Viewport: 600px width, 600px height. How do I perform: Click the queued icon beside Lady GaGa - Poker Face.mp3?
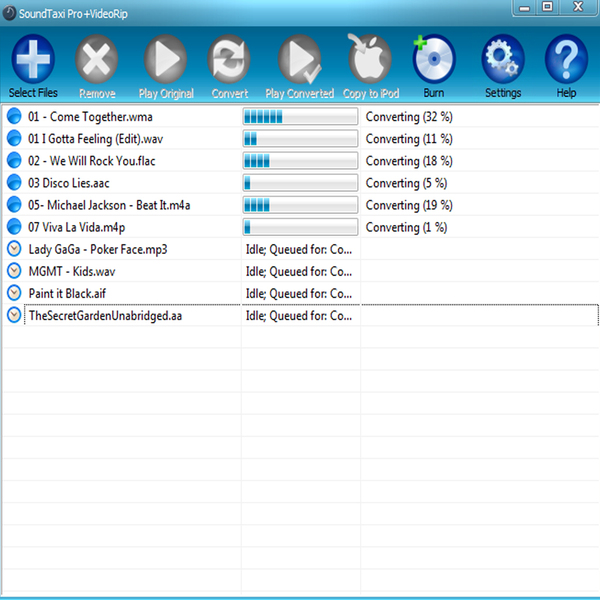point(14,249)
